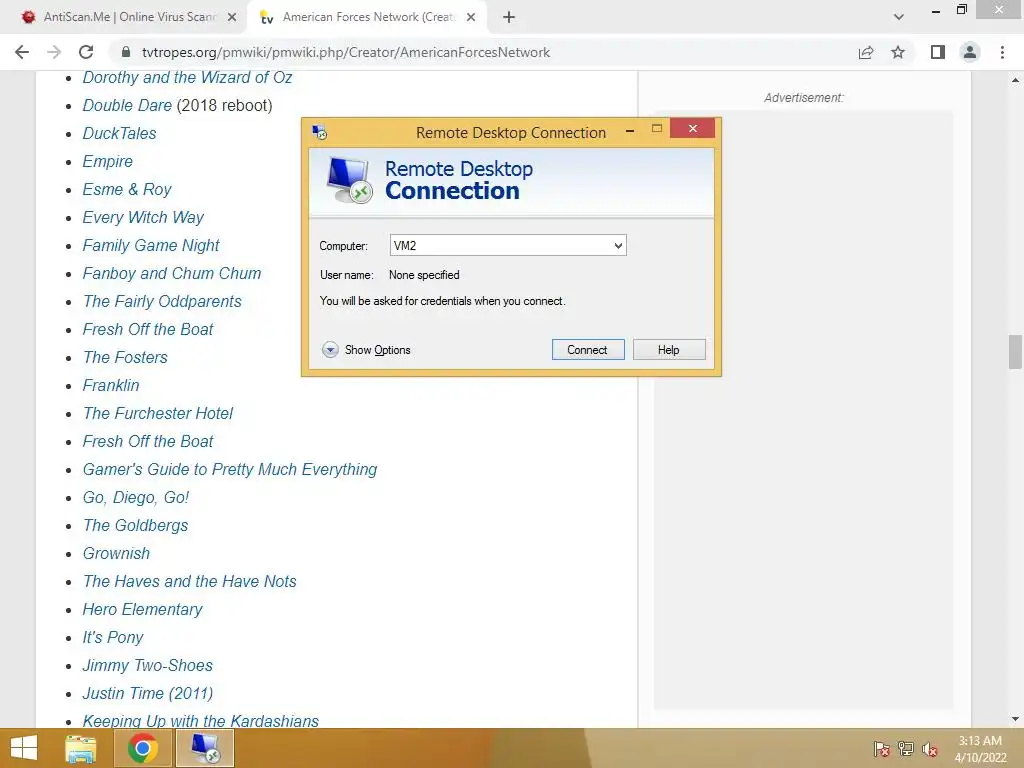1024x768 pixels.
Task: Open the Family Game Night link
Action: click(x=151, y=246)
